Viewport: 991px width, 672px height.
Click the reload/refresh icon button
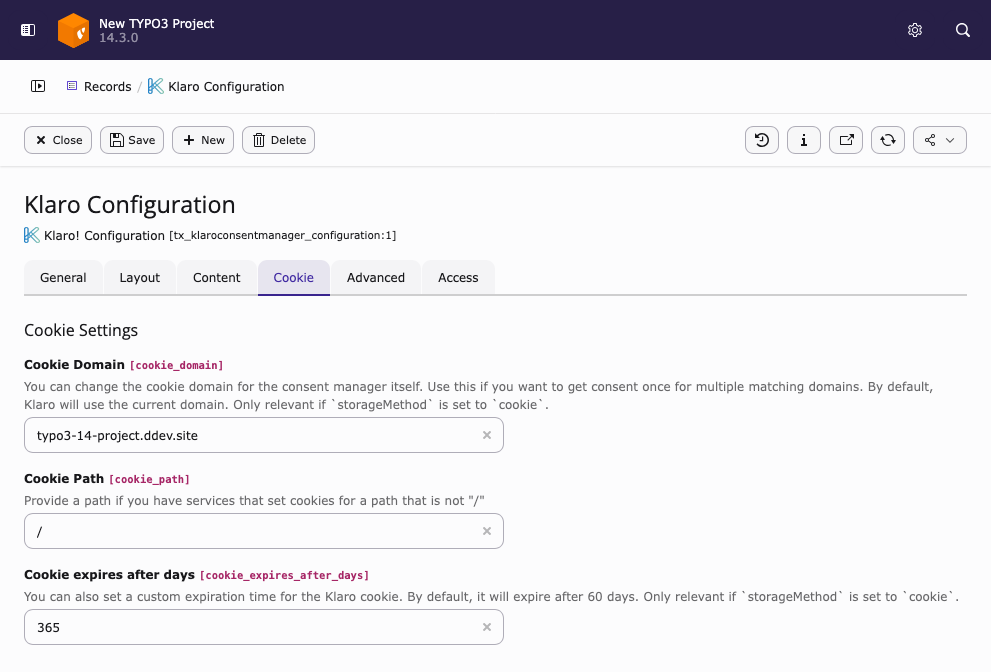pos(888,140)
